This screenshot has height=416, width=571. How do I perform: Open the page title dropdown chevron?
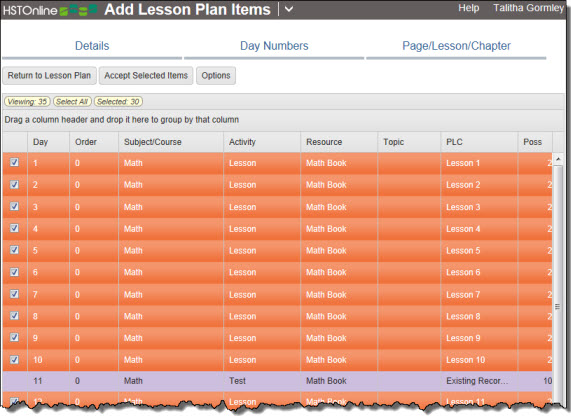click(x=289, y=9)
